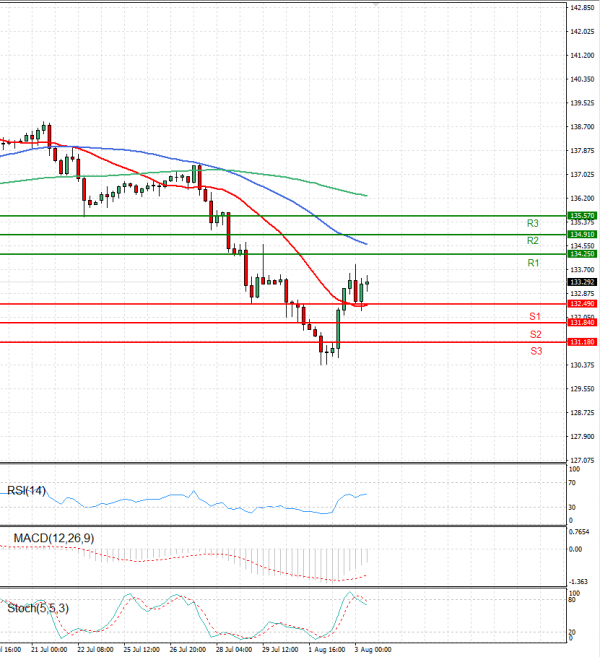Click the 1 Aug 16:00 time label
The width and height of the screenshot is (600, 657).
coord(327,649)
